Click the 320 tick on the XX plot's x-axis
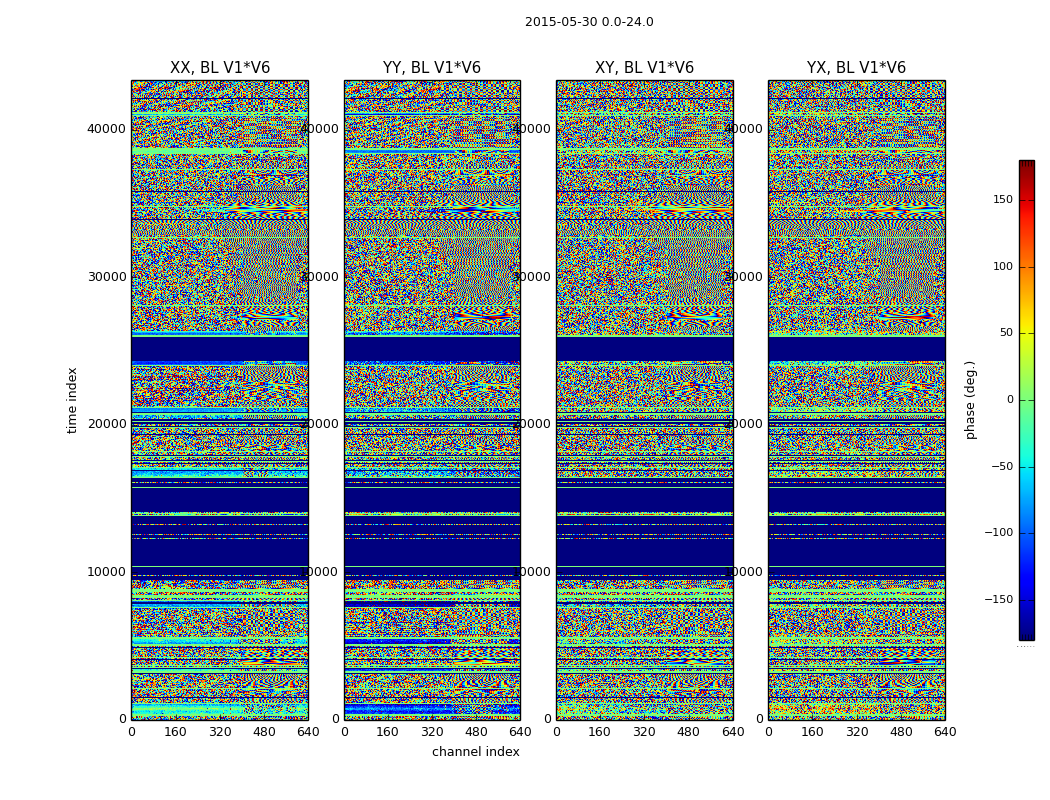 [x=220, y=732]
